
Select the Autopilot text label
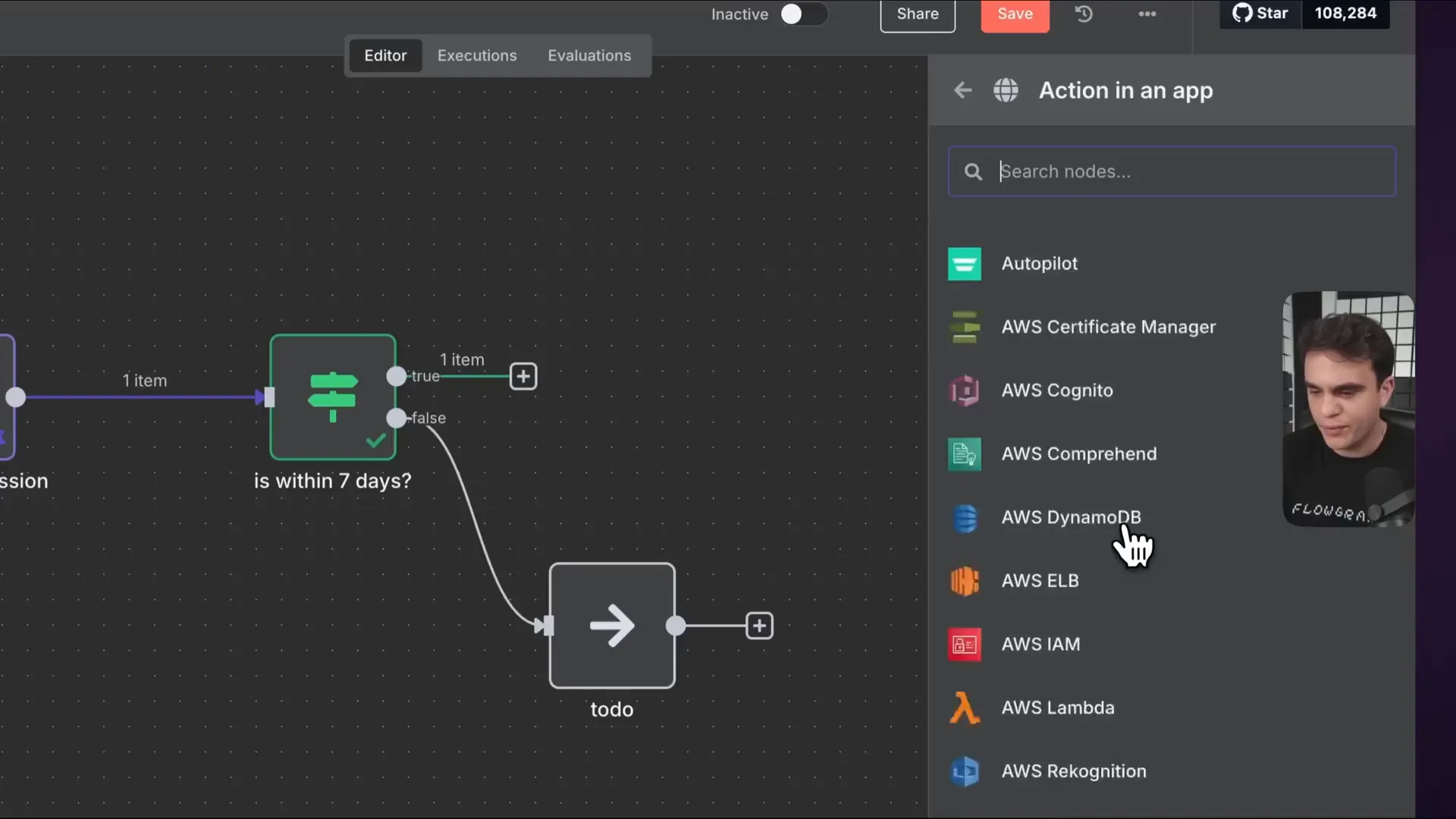(1039, 264)
